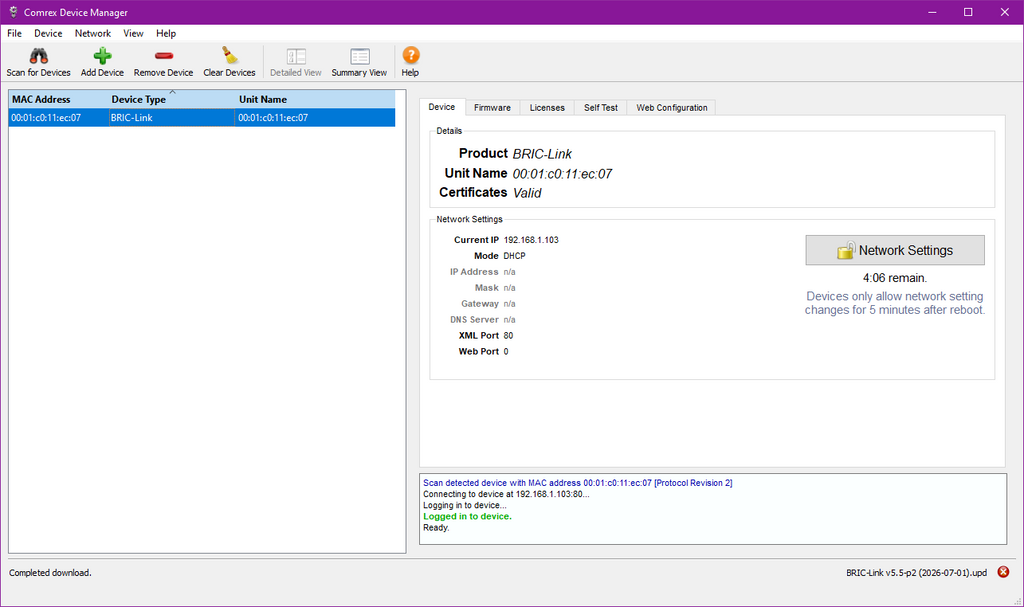Click the Network Settings button
1024x607 pixels.
point(895,250)
